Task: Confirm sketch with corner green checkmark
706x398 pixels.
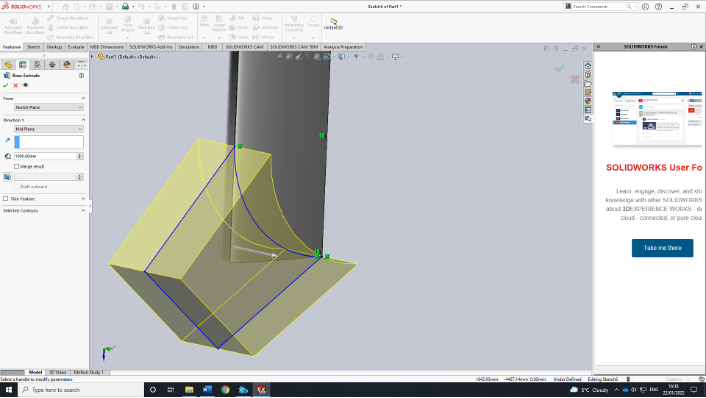Action: (x=559, y=68)
